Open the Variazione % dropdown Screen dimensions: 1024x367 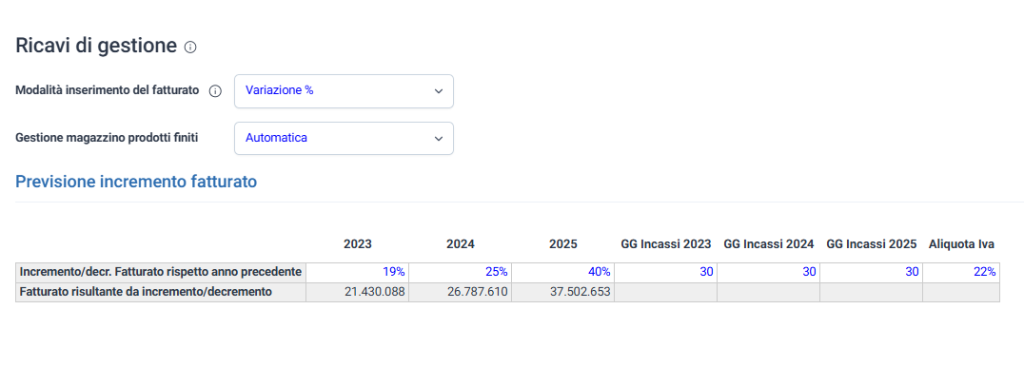344,91
